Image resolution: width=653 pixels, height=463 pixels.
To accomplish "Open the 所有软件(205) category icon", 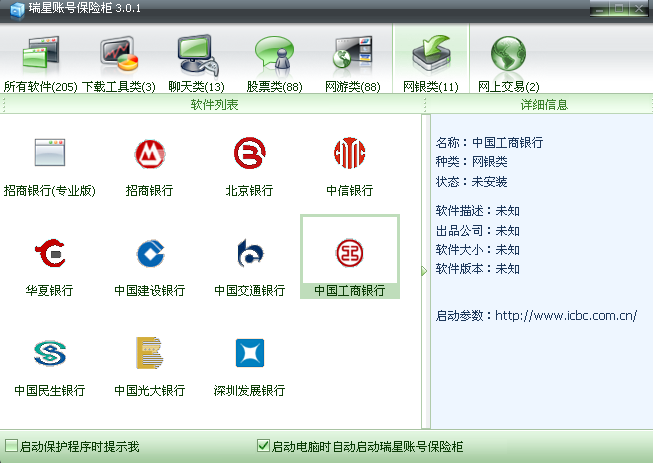I will pos(41,52).
